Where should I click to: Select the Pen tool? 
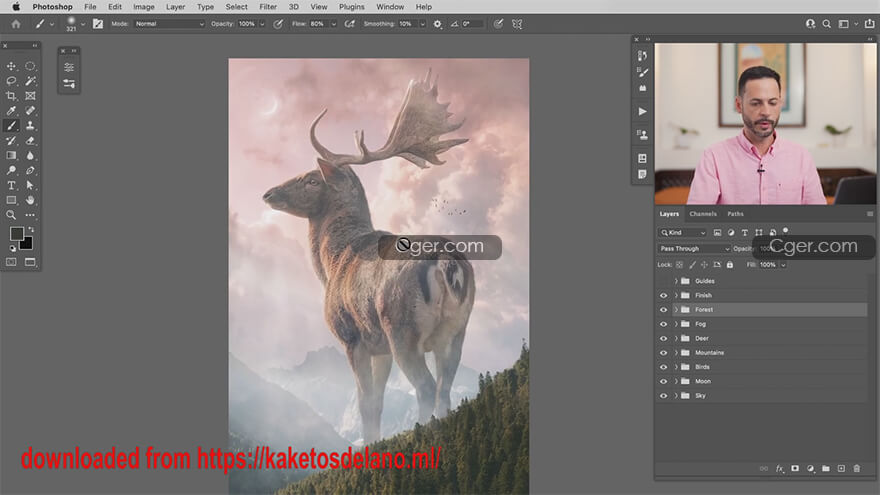pos(30,170)
